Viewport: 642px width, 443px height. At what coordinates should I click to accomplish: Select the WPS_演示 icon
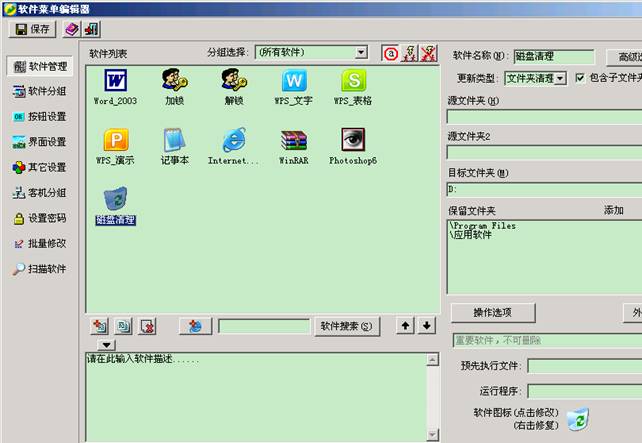(x=115, y=147)
